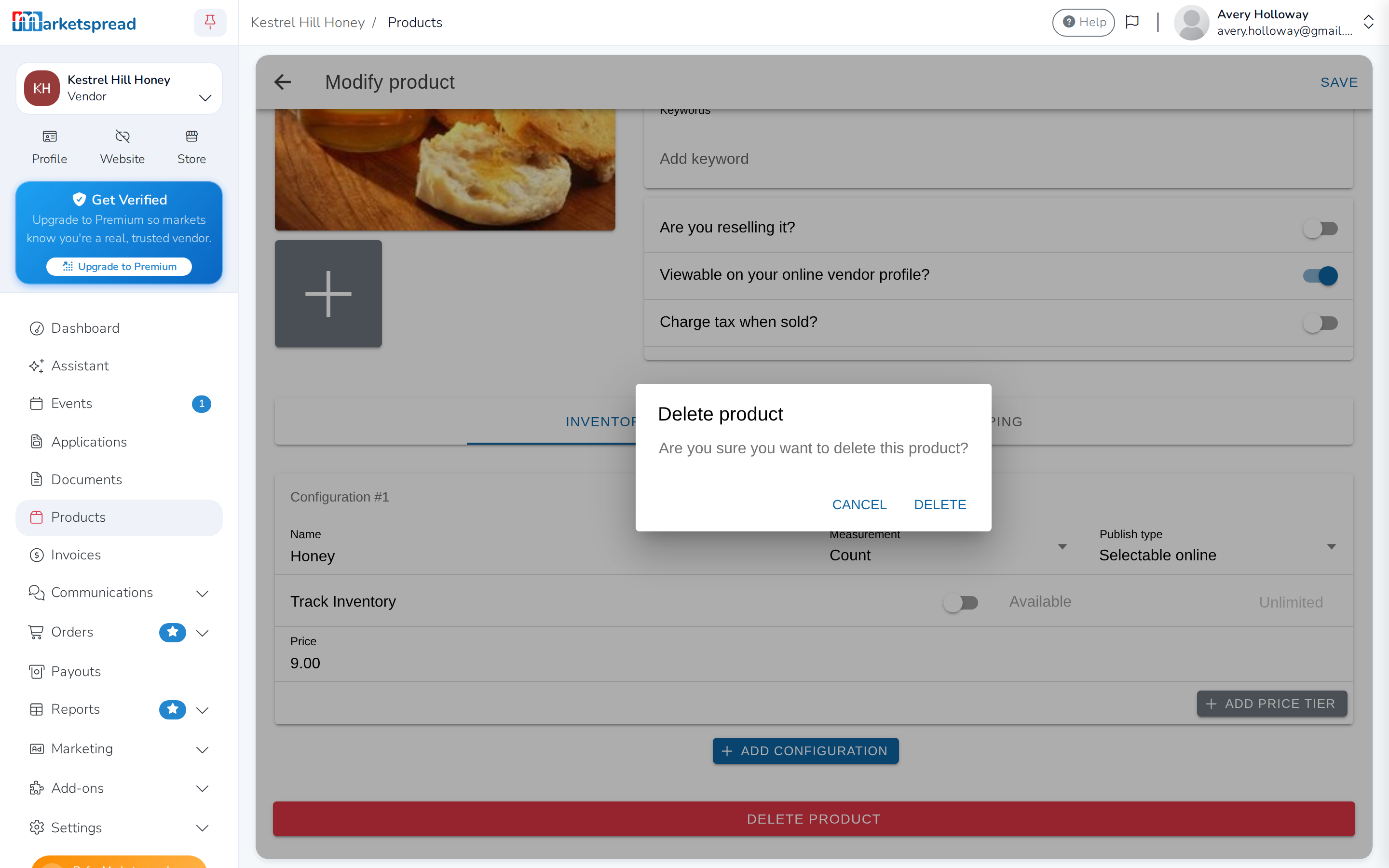Expand the Kestrel Hill Honey vendor selector
1389x868 pixels.
point(119,88)
